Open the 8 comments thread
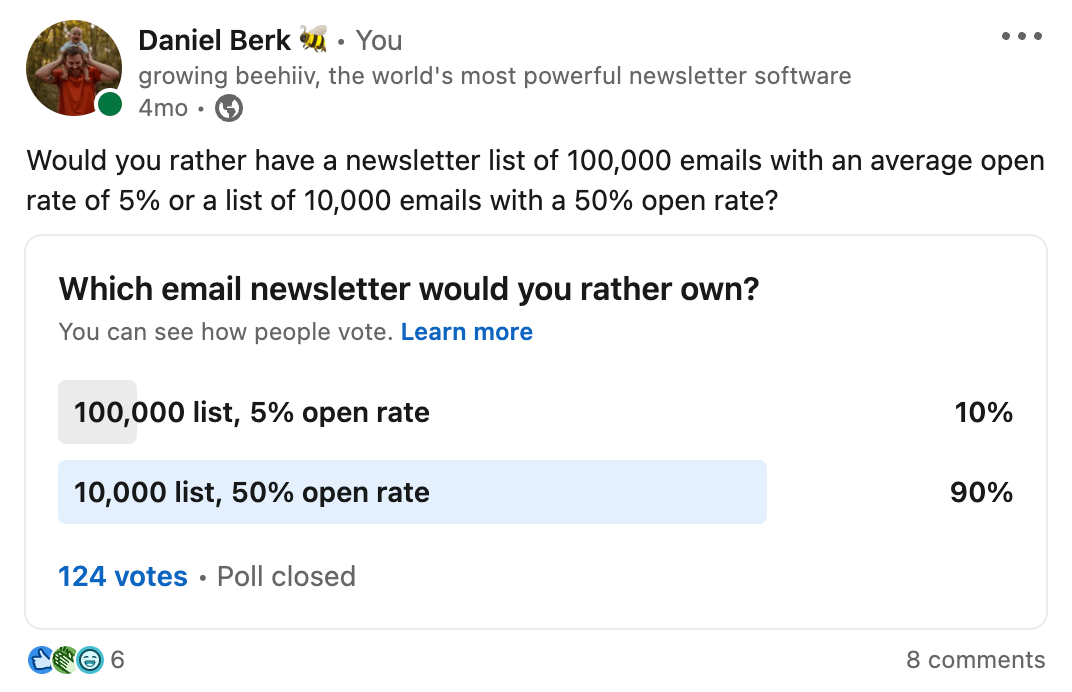 (x=975, y=660)
